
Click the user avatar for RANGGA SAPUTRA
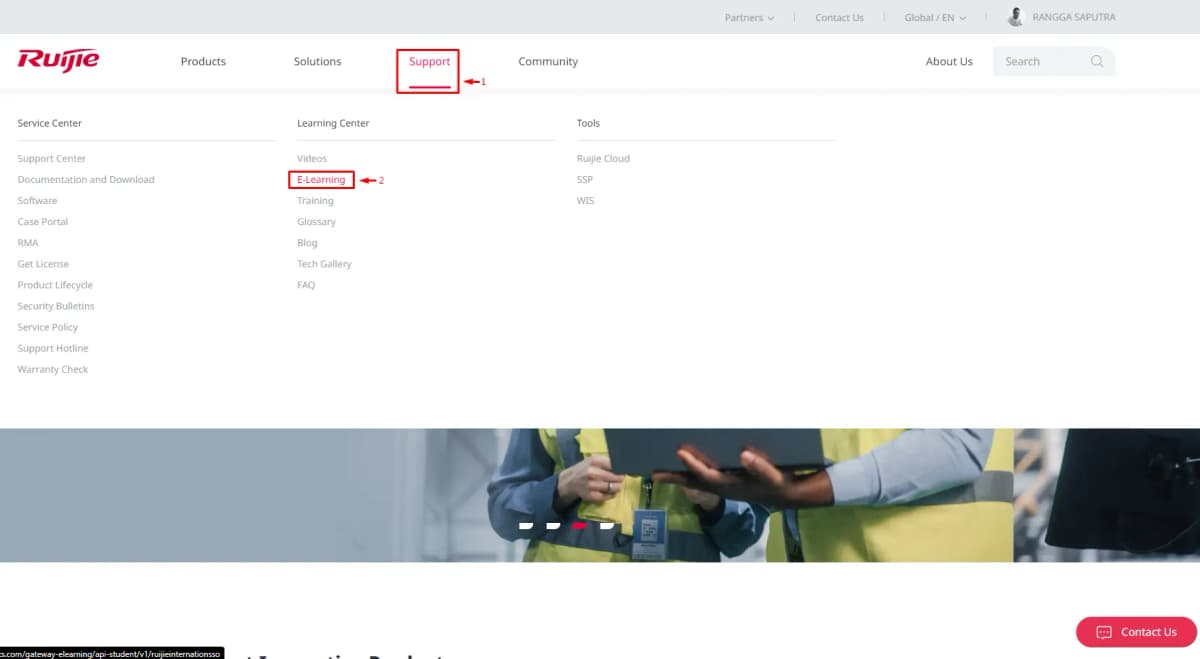pyautogui.click(x=1015, y=16)
